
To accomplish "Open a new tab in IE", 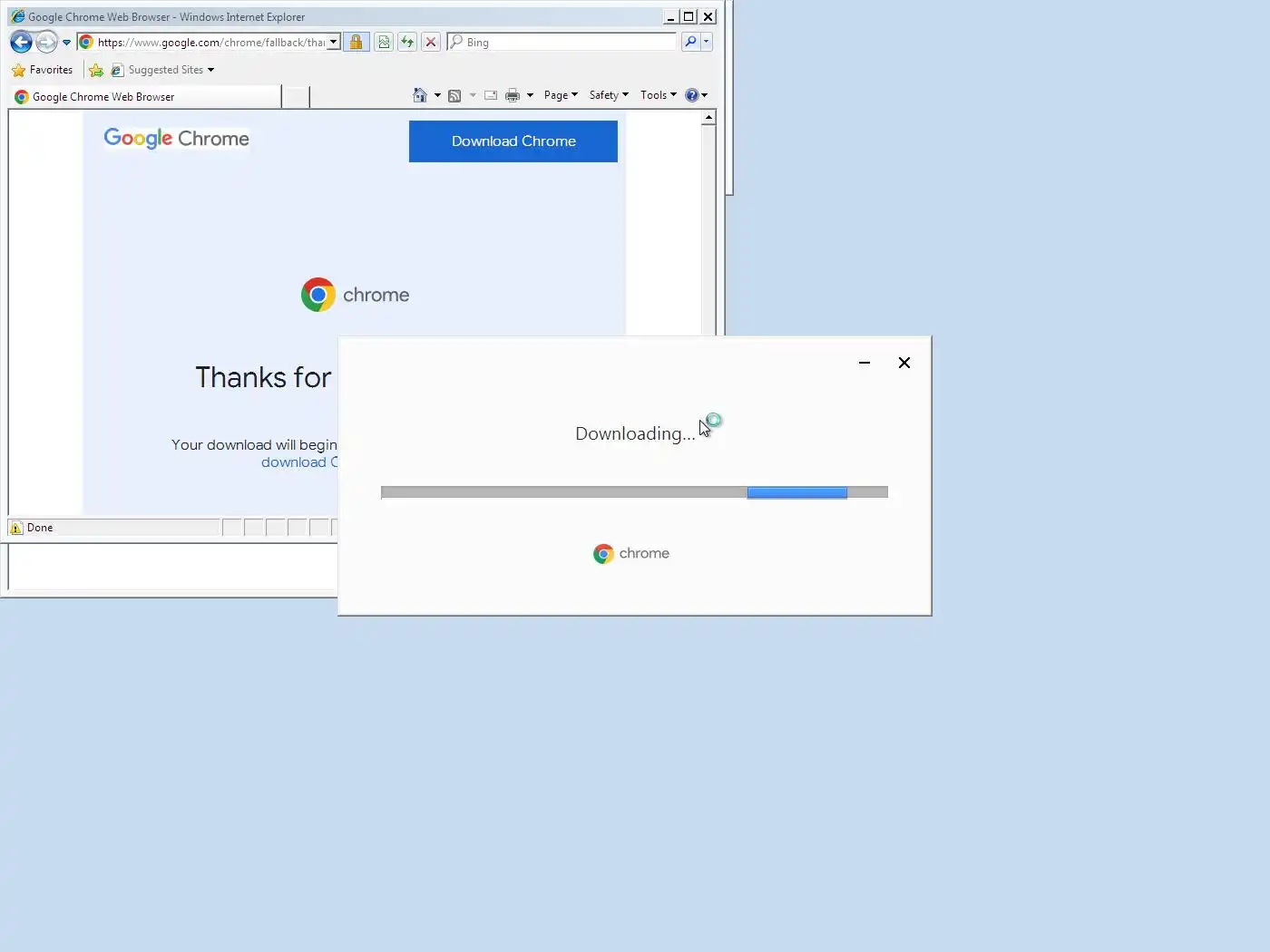I will tap(296, 97).
